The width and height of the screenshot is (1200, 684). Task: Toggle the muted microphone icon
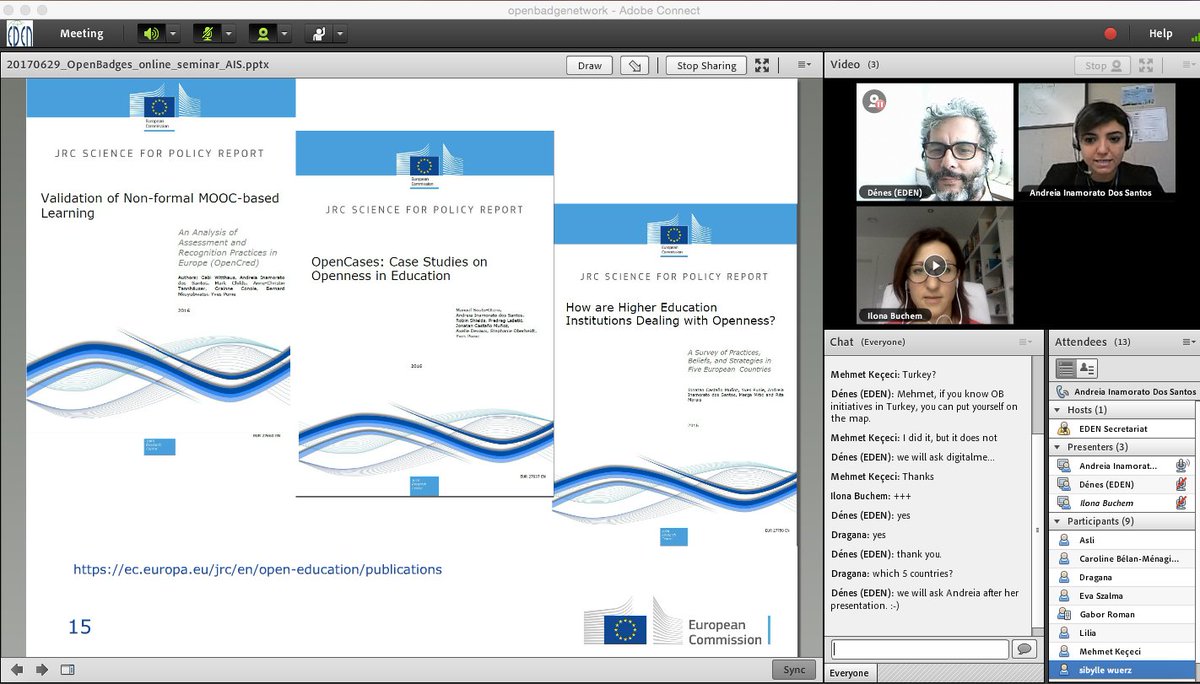click(207, 33)
